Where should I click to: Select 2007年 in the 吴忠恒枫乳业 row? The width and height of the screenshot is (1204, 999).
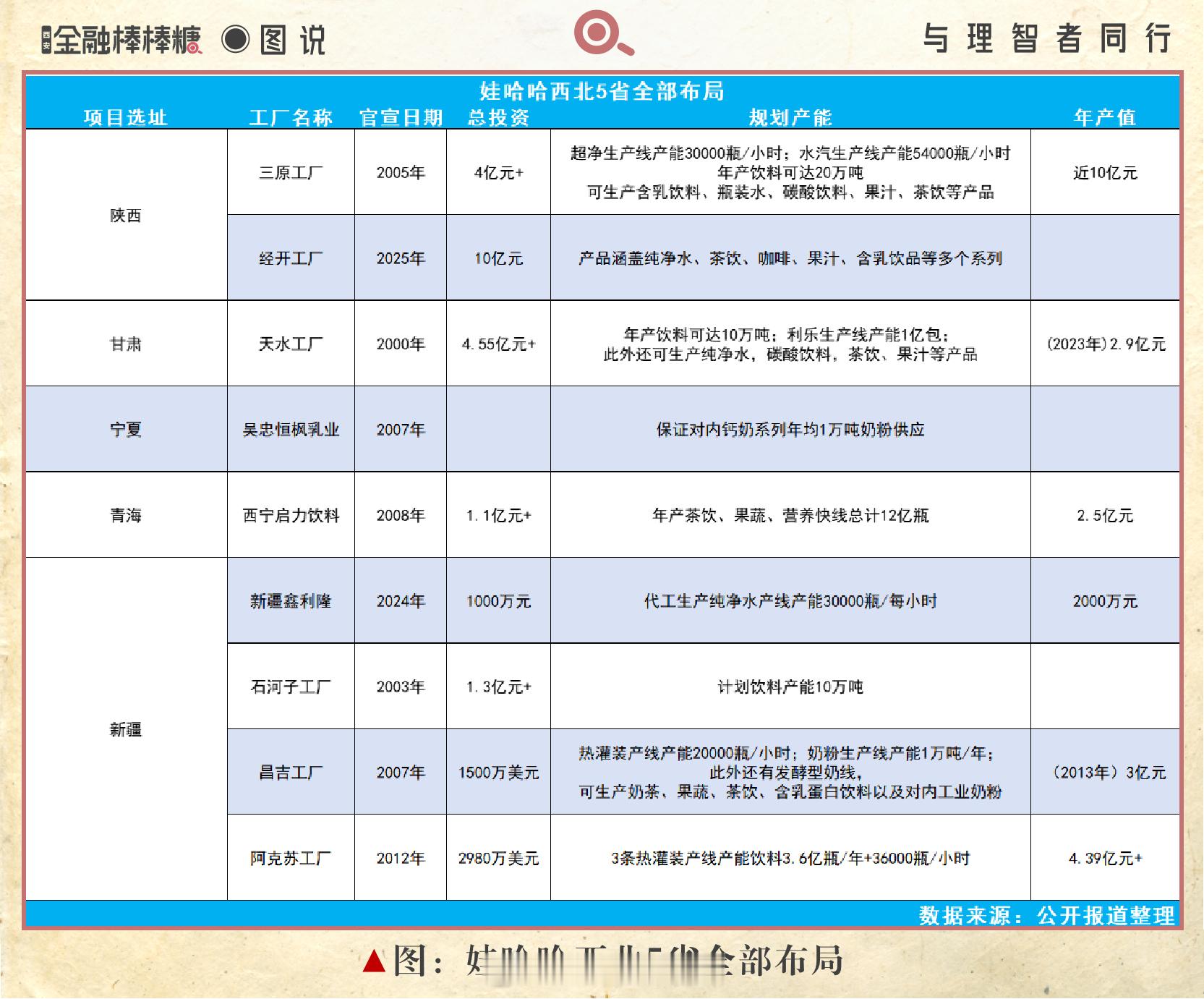tap(401, 430)
